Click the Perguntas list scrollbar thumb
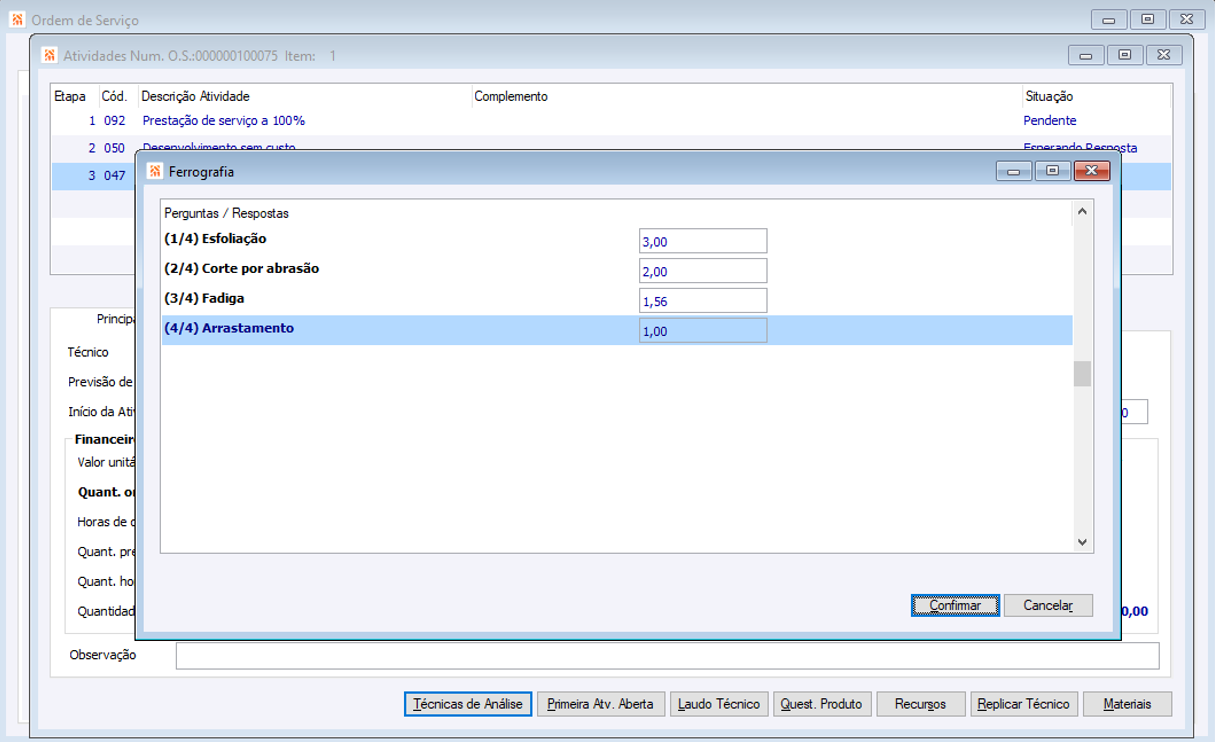The image size is (1215, 742). click(x=1082, y=374)
